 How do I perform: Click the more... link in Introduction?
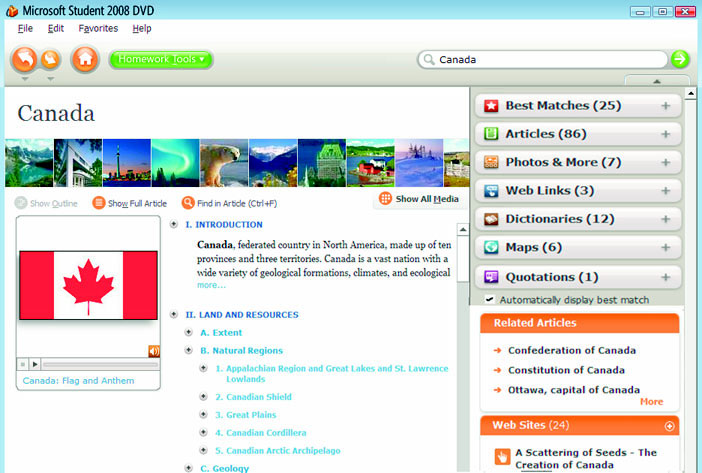[x=211, y=285]
